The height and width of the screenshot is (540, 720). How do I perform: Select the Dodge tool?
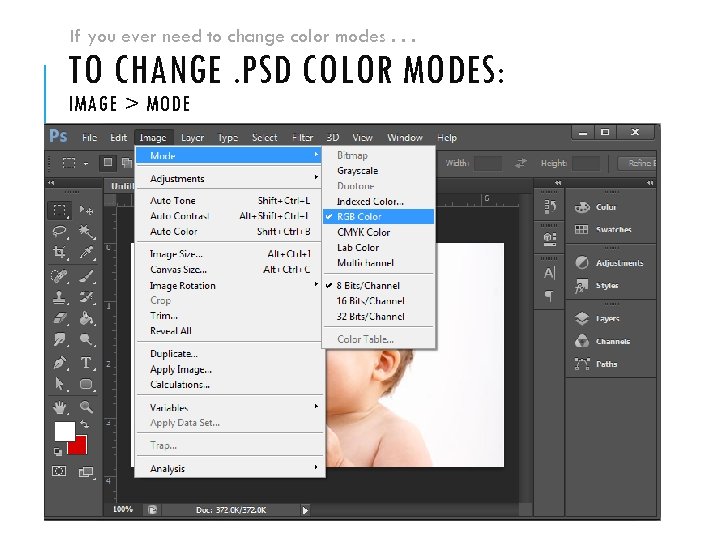86,340
